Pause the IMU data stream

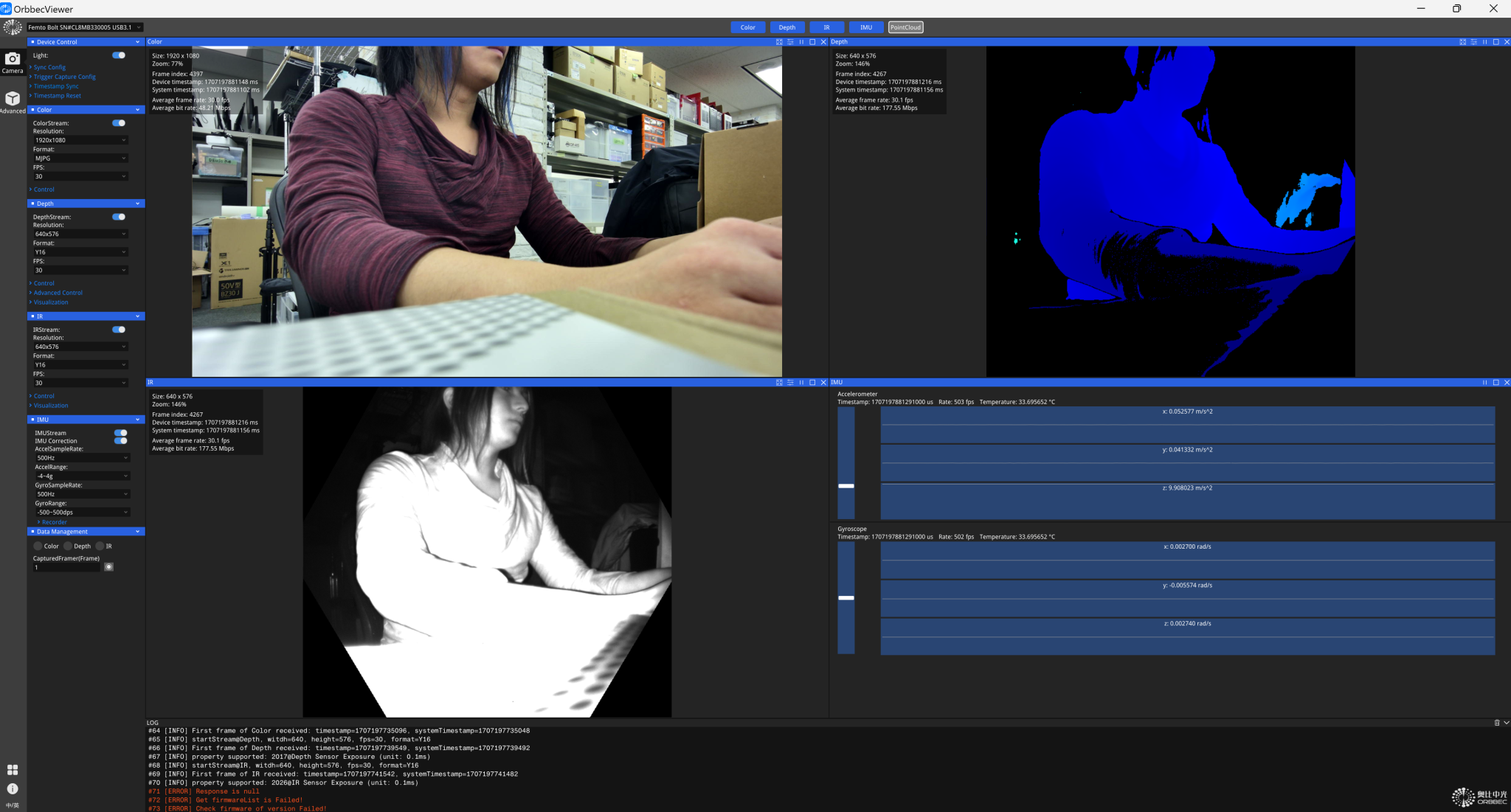click(1484, 382)
